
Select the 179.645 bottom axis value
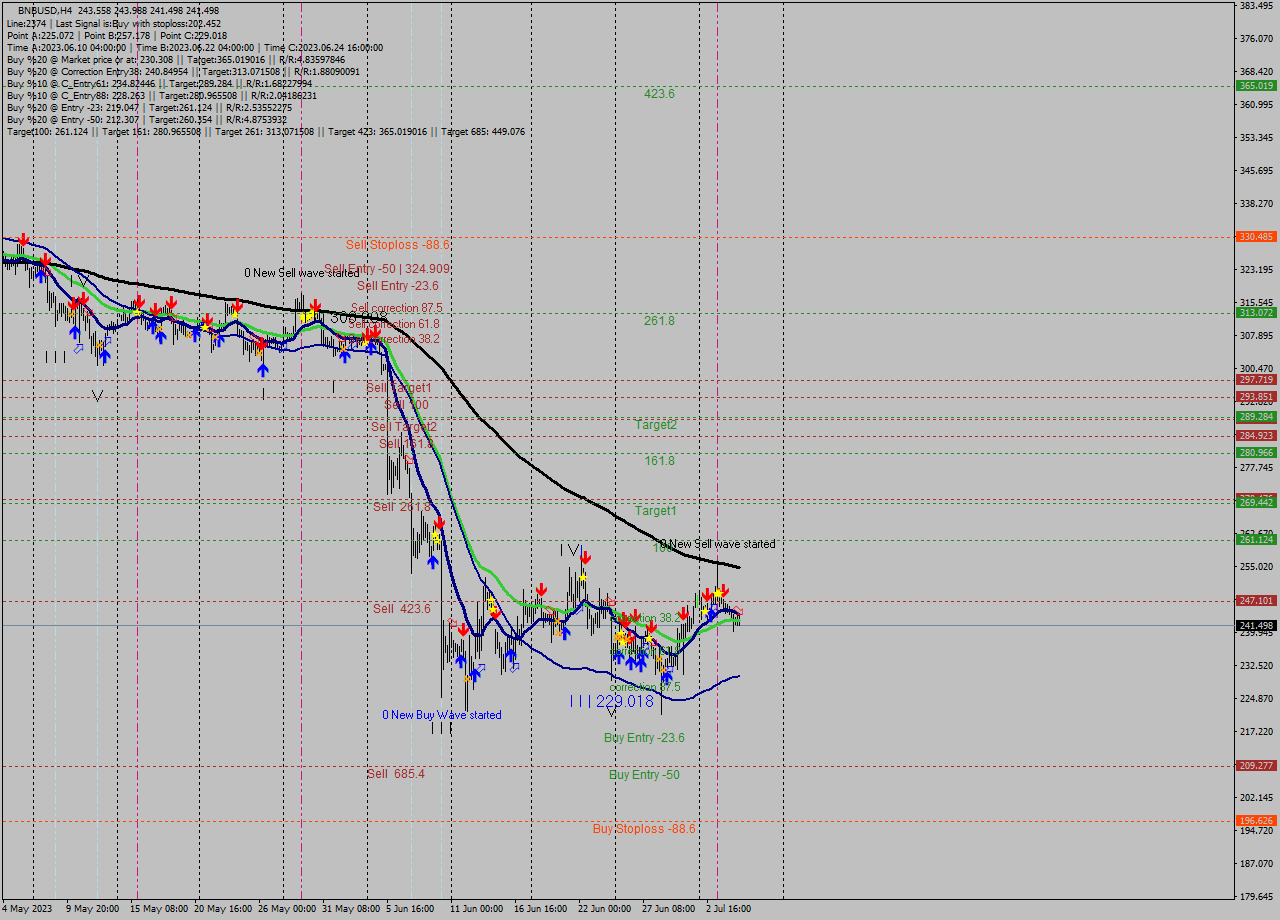click(x=1256, y=896)
